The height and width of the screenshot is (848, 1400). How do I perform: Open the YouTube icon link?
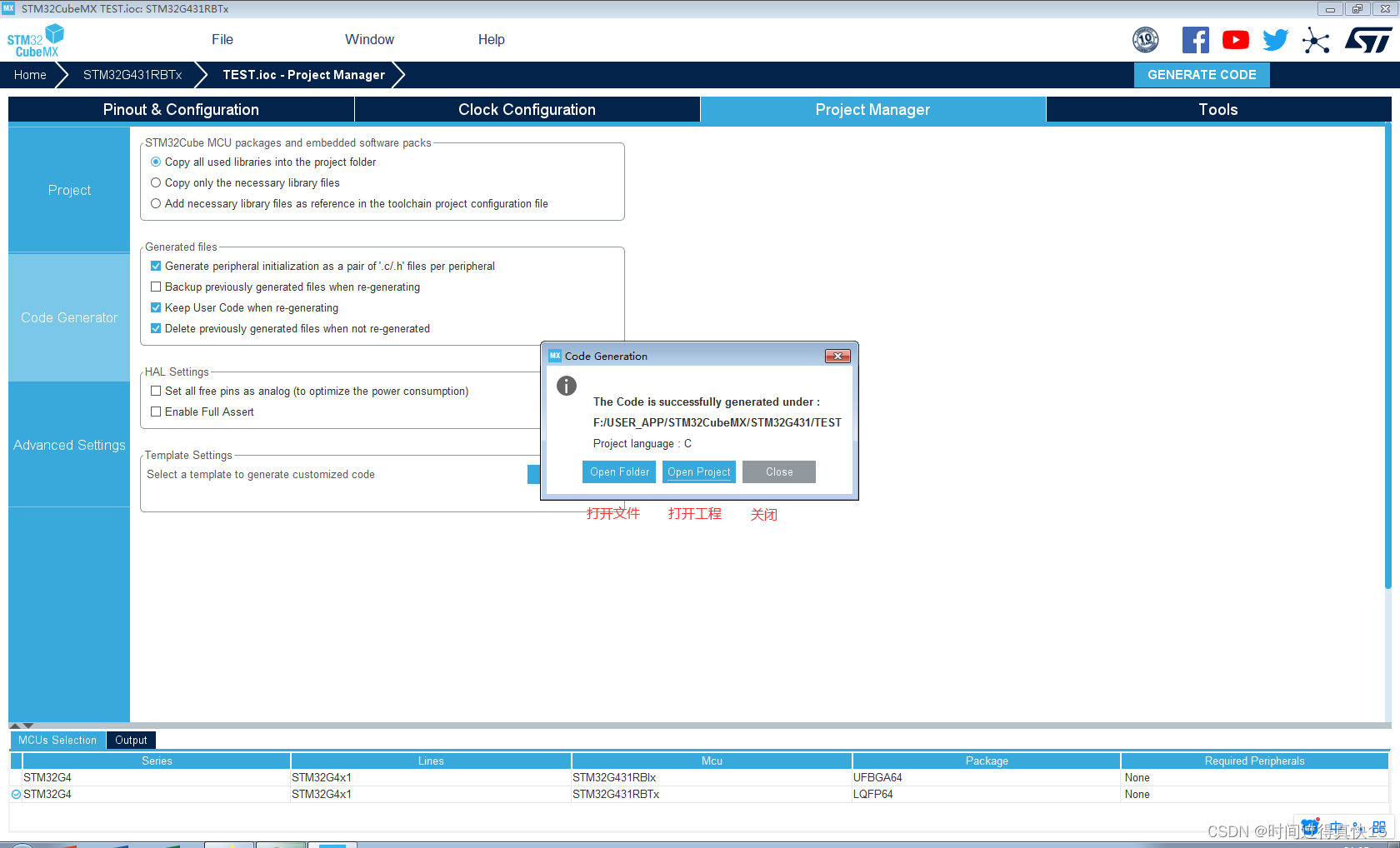pyautogui.click(x=1236, y=40)
